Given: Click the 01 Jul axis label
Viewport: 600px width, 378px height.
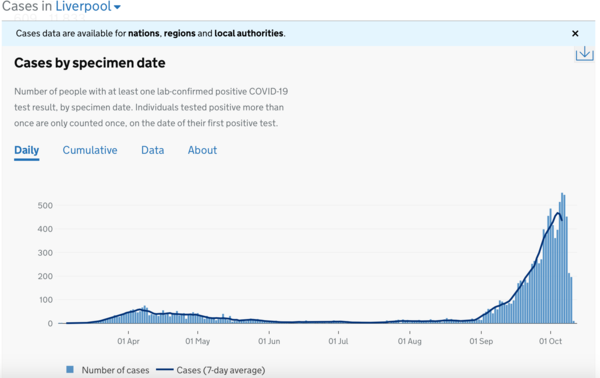Looking at the screenshot, I should coord(338,341).
